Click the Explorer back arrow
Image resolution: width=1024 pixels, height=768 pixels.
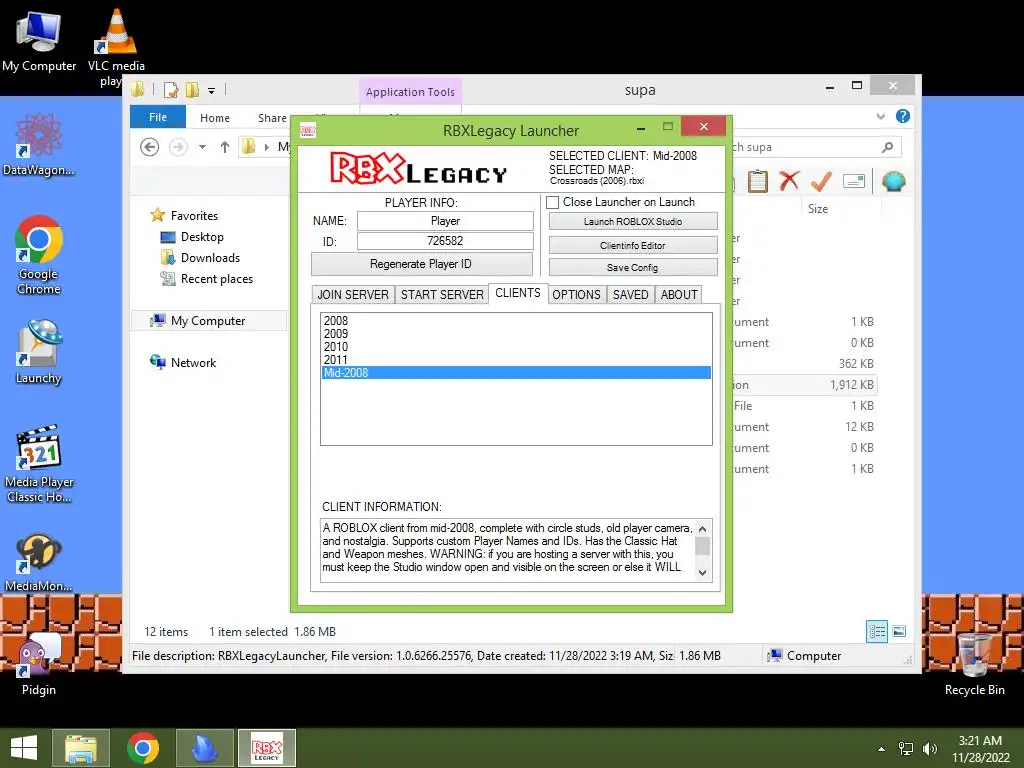150,147
